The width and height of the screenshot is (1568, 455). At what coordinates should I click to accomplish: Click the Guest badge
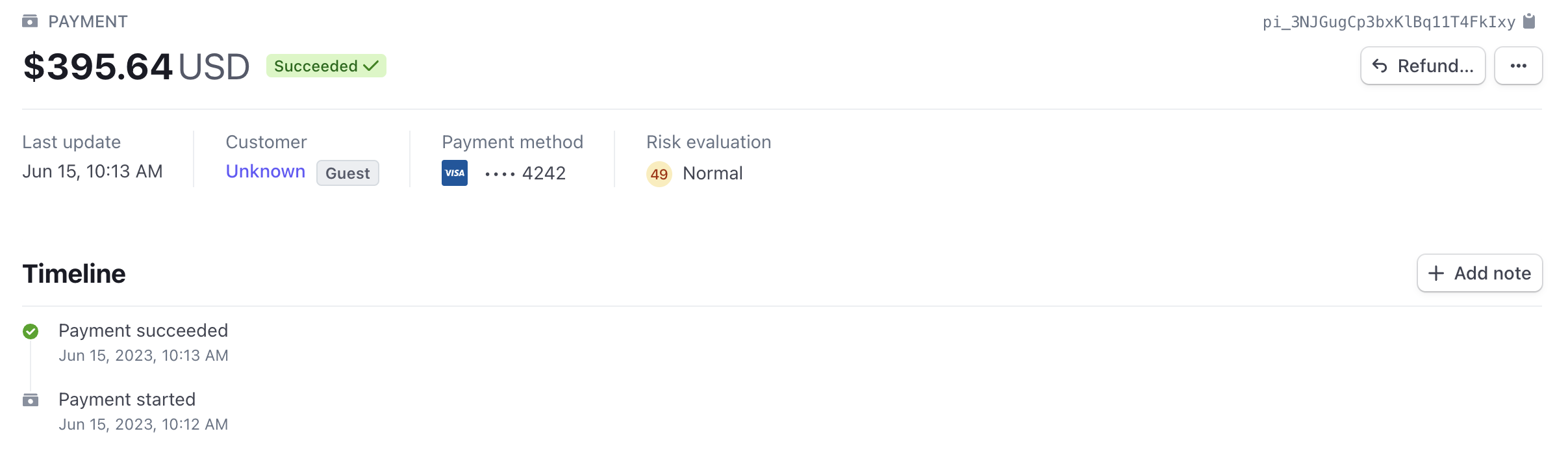[x=348, y=173]
